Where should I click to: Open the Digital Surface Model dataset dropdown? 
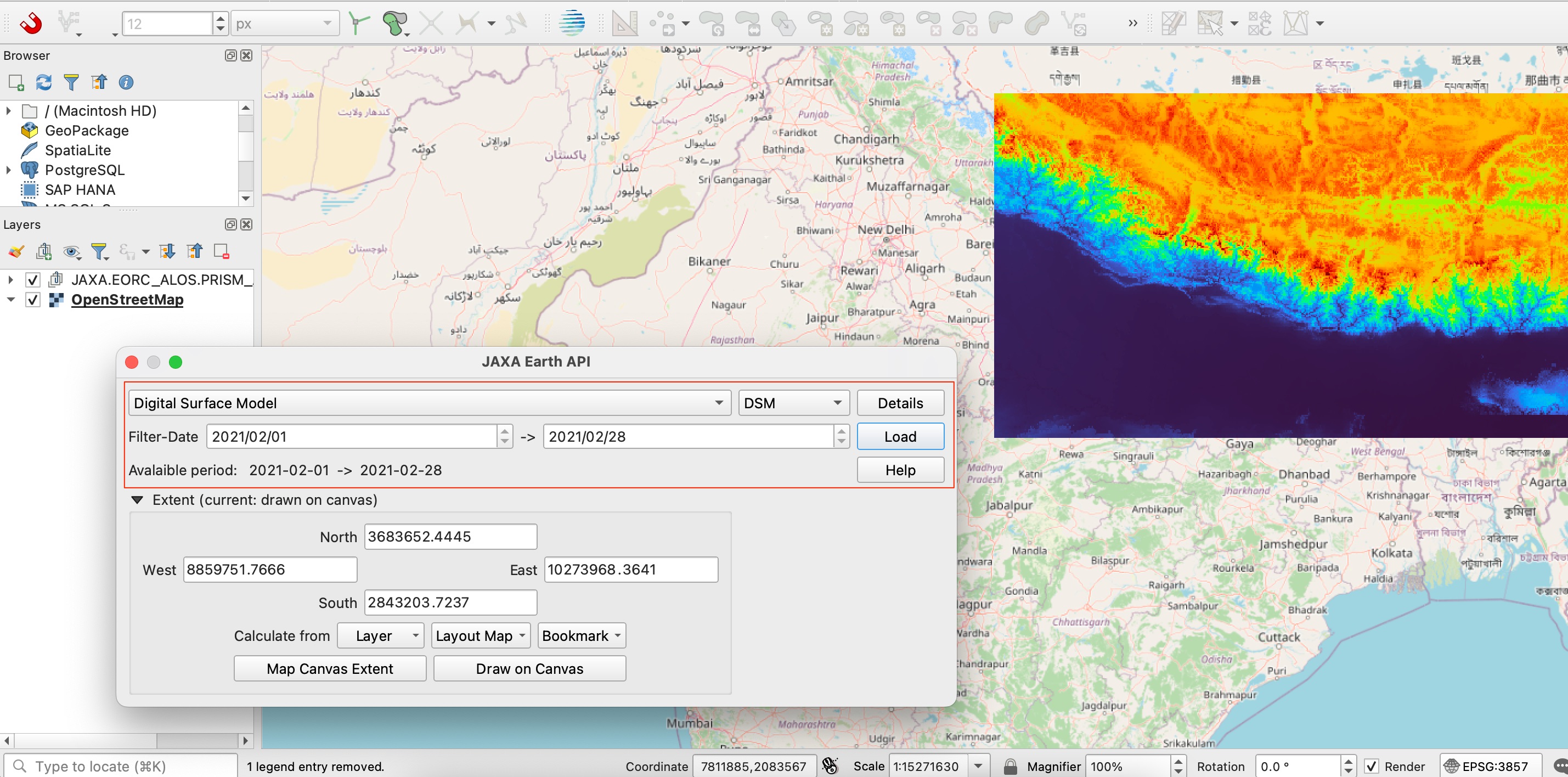[x=429, y=403]
